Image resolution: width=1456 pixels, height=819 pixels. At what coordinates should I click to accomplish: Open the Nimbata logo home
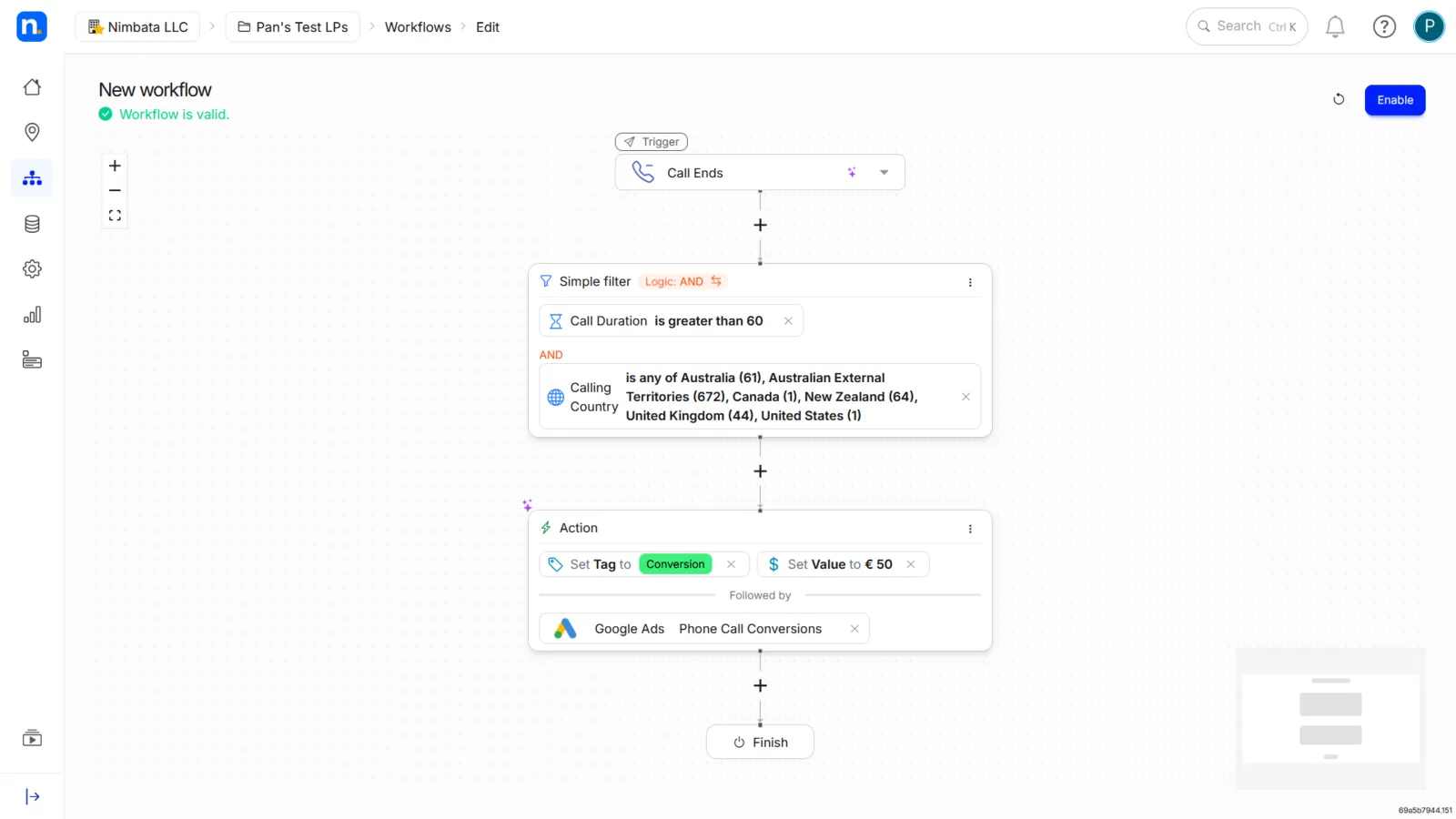pyautogui.click(x=32, y=26)
